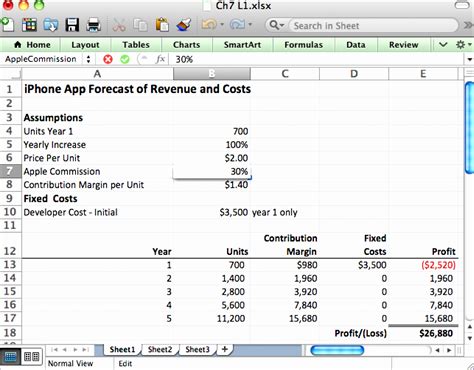Click the formula bar showing 30%
Image resolution: width=474 pixels, height=370 pixels.
coord(317,59)
